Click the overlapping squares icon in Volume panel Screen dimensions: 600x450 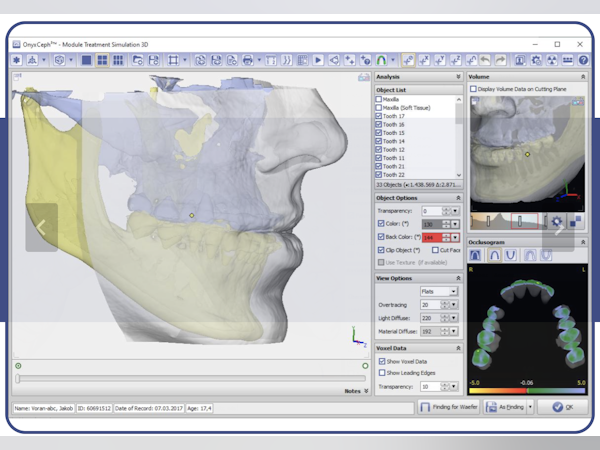pos(575,222)
